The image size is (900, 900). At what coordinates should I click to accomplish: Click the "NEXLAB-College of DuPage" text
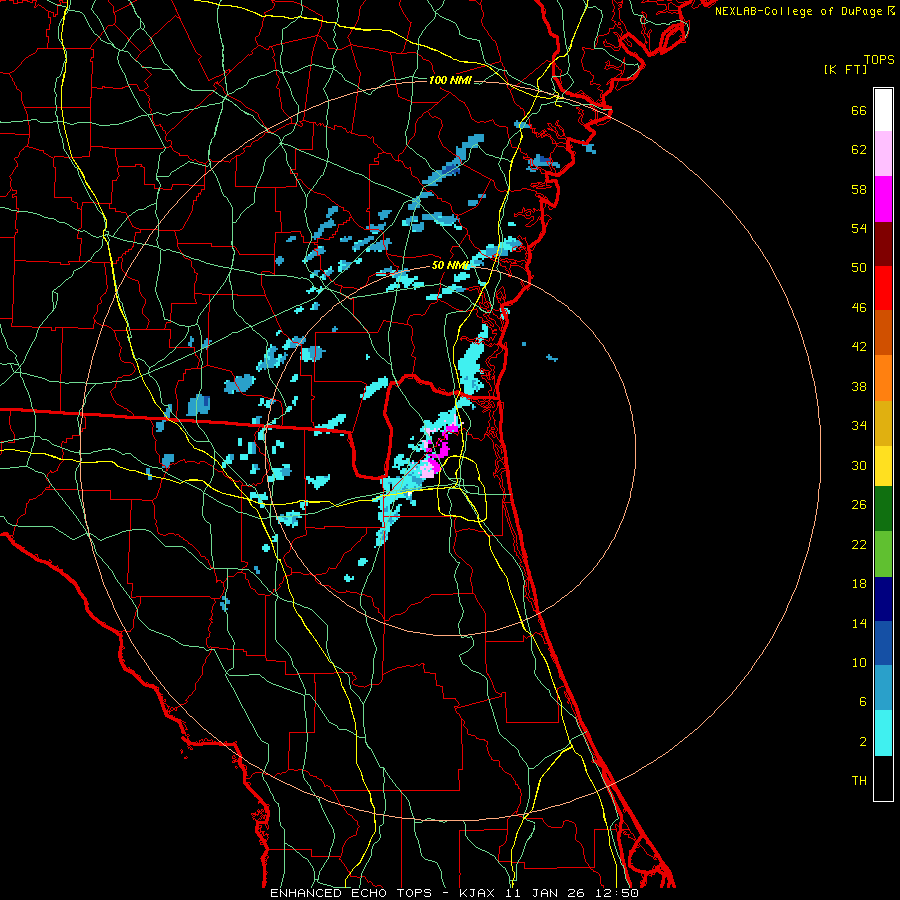click(x=798, y=11)
